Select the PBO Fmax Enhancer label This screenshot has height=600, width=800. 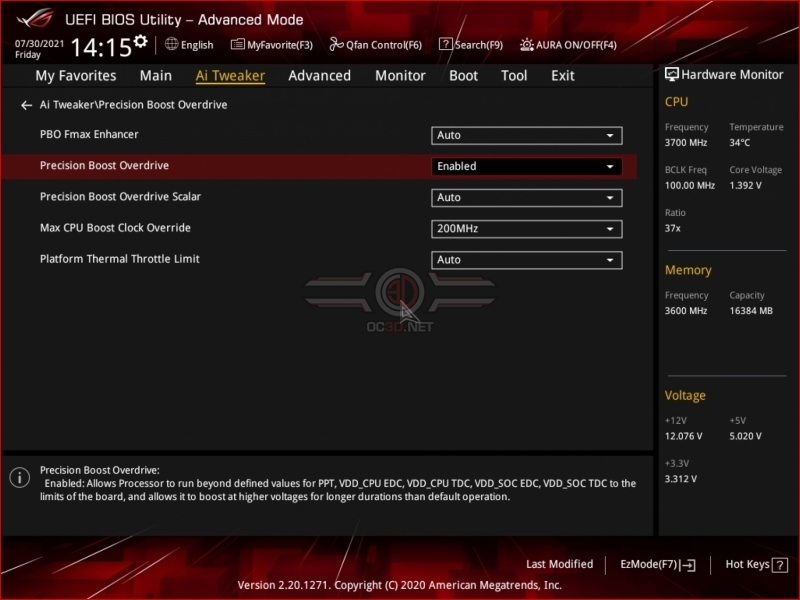click(x=89, y=134)
